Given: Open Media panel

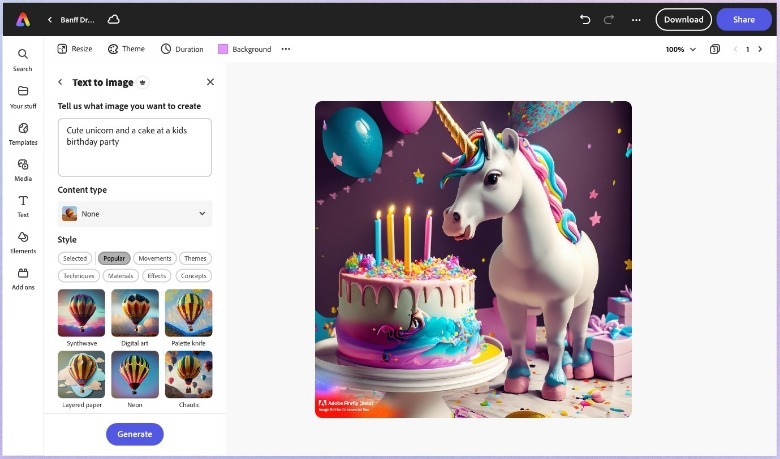Looking at the screenshot, I should click(x=23, y=170).
